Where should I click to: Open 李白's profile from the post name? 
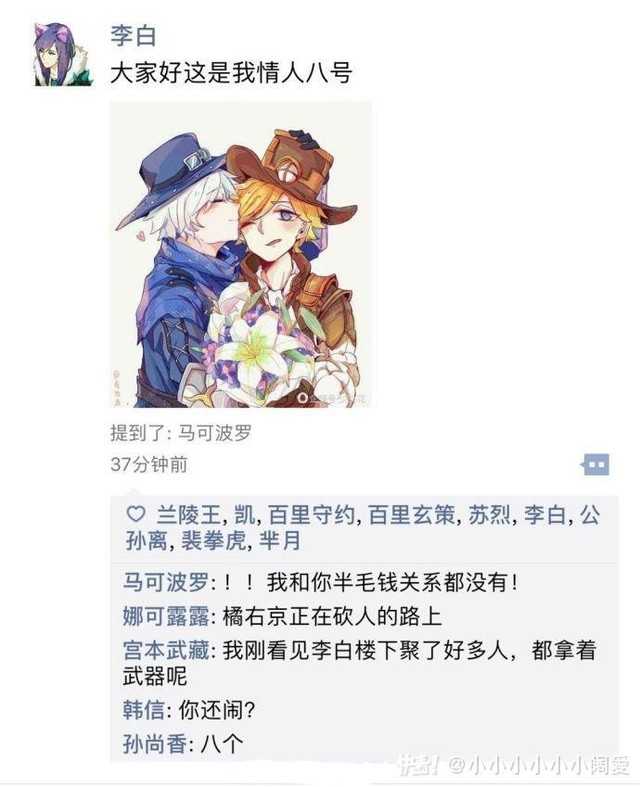(134, 36)
